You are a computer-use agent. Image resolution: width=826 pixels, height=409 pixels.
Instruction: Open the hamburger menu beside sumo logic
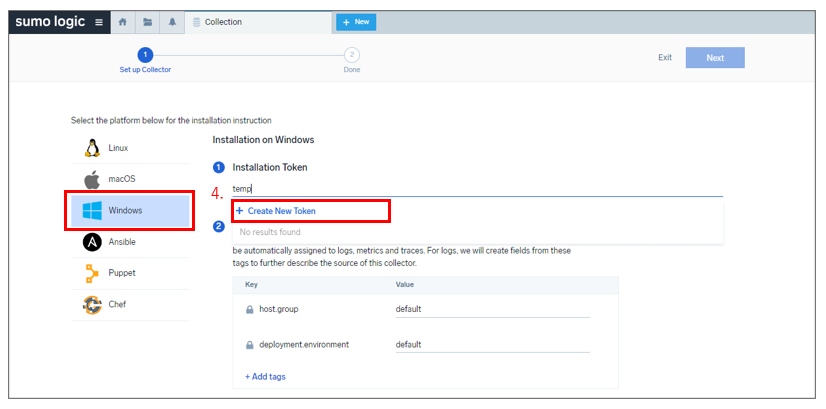(x=99, y=22)
